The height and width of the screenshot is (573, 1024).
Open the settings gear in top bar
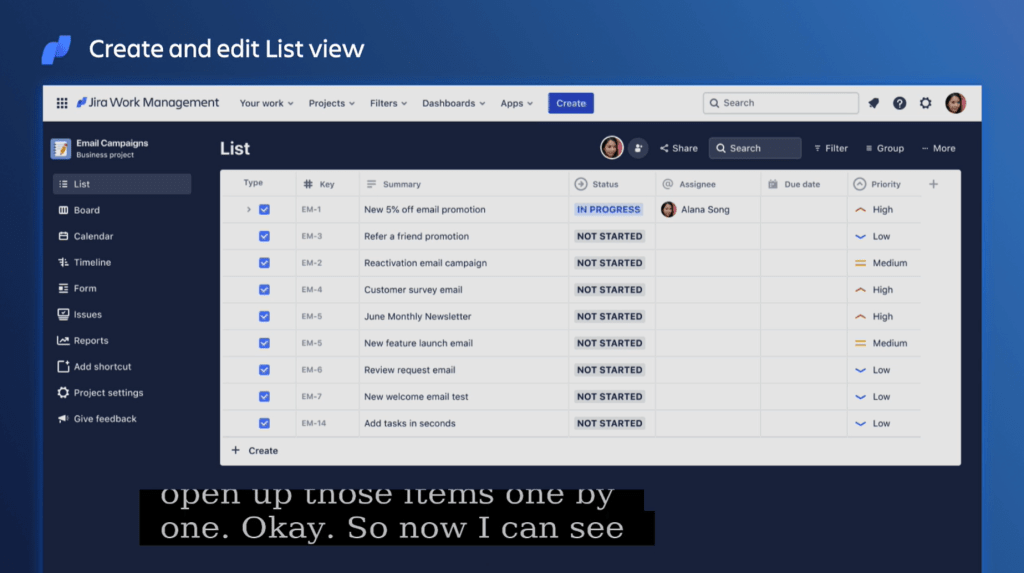[926, 103]
